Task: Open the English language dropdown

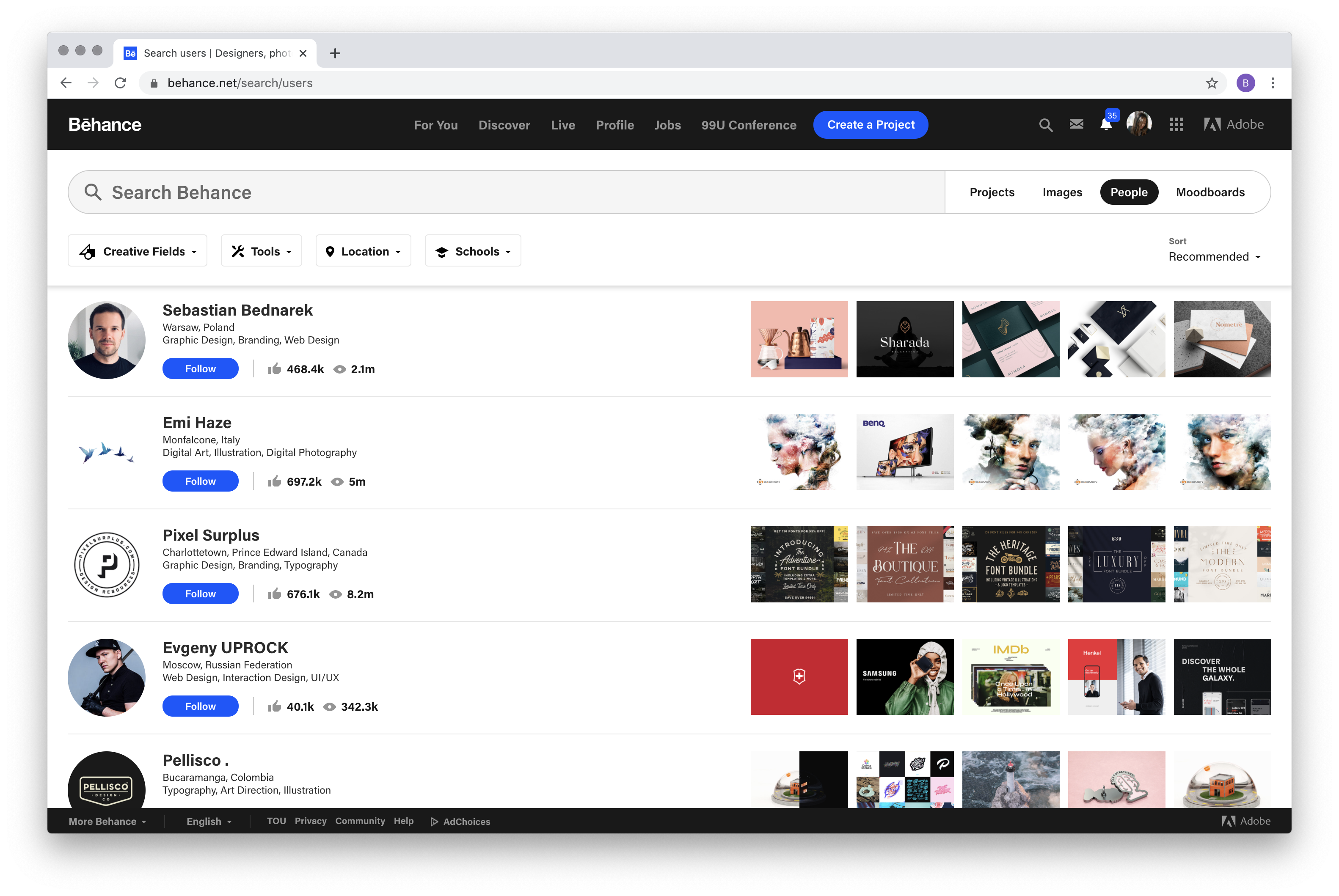Action: 209,821
